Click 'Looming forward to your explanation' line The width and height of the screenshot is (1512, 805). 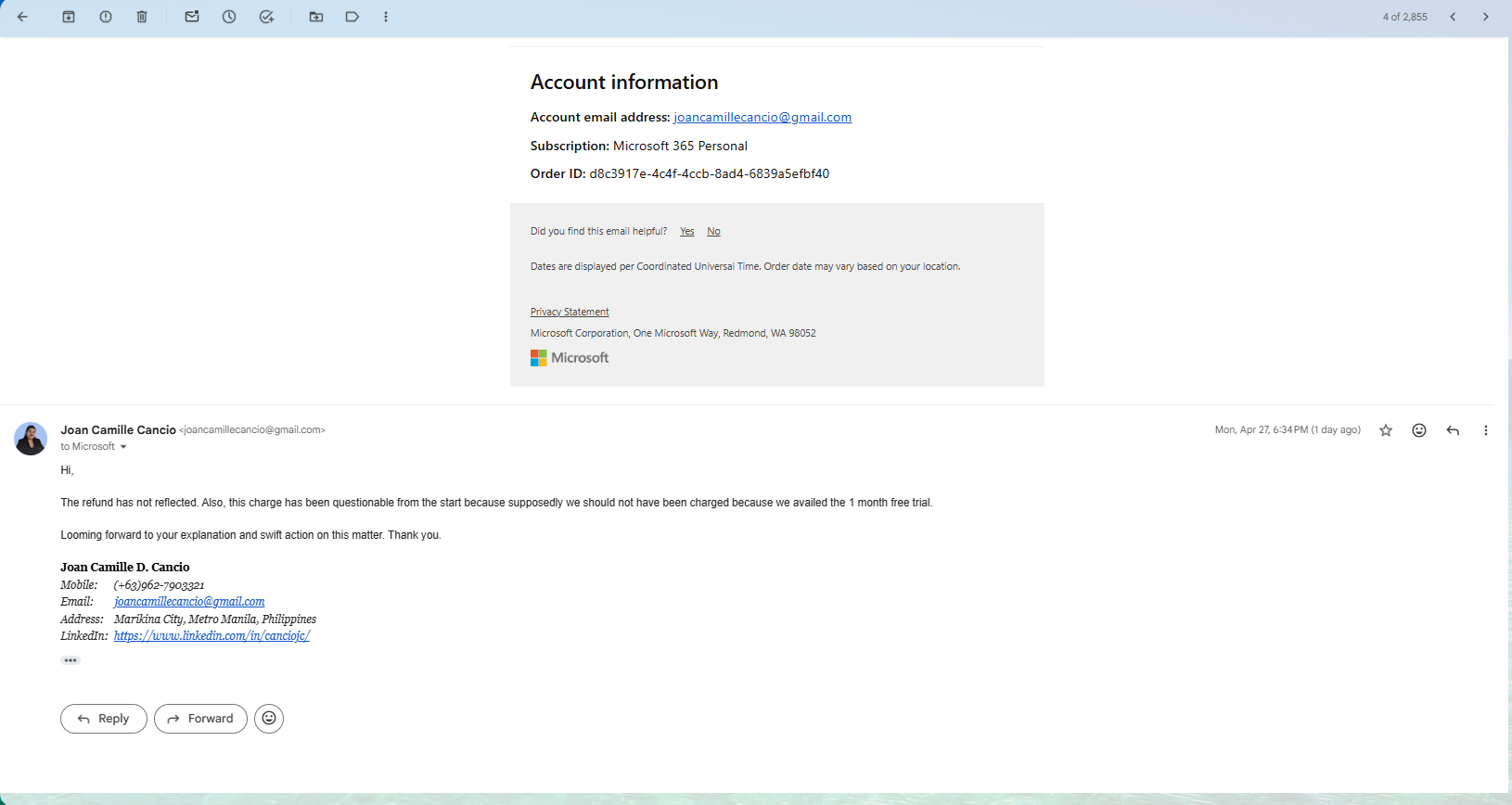point(250,535)
